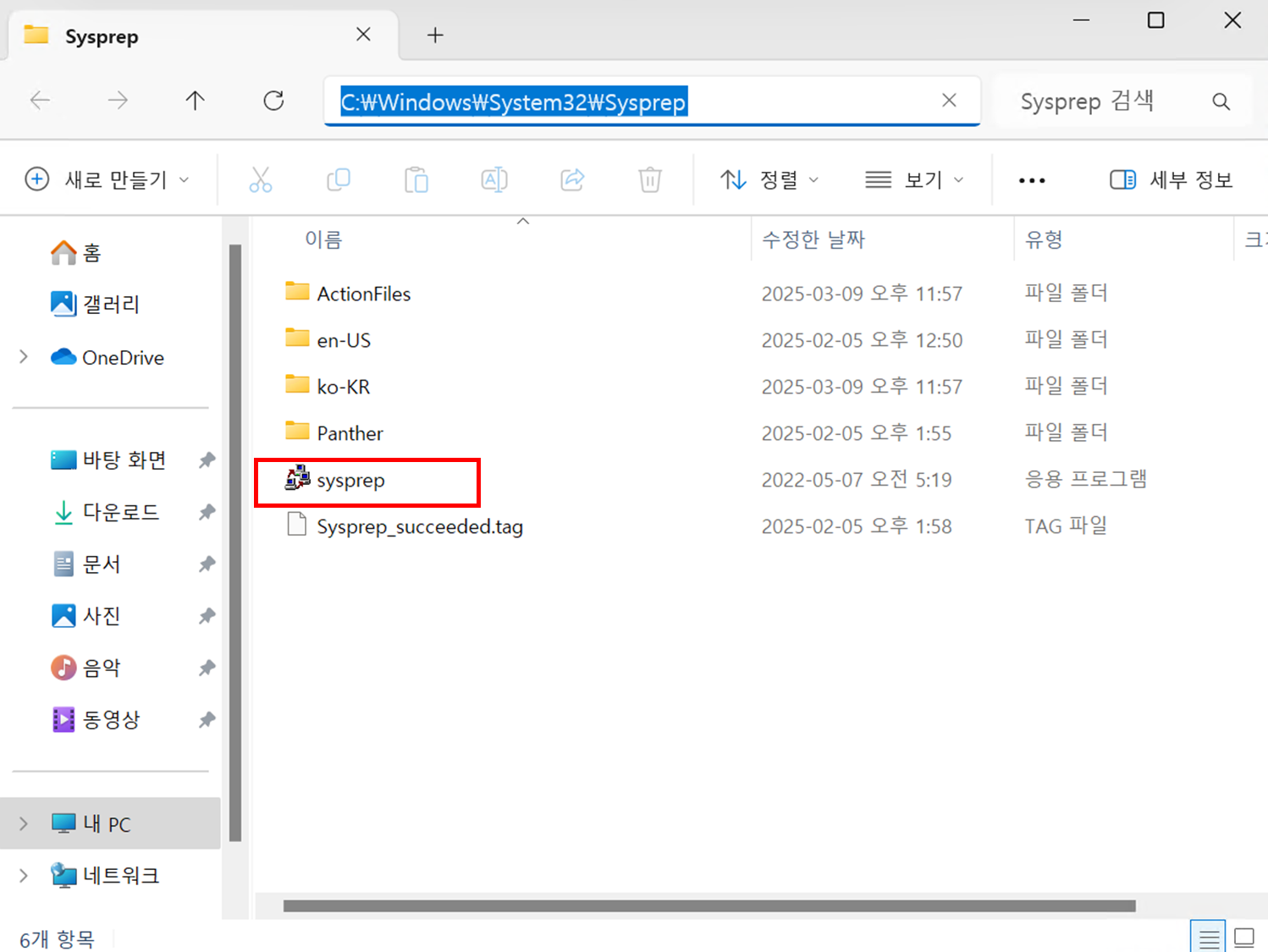The image size is (1268, 952).
Task: Click the ActionFiles 2025-03-09 오후 11:57 date cell
Action: coord(862,294)
